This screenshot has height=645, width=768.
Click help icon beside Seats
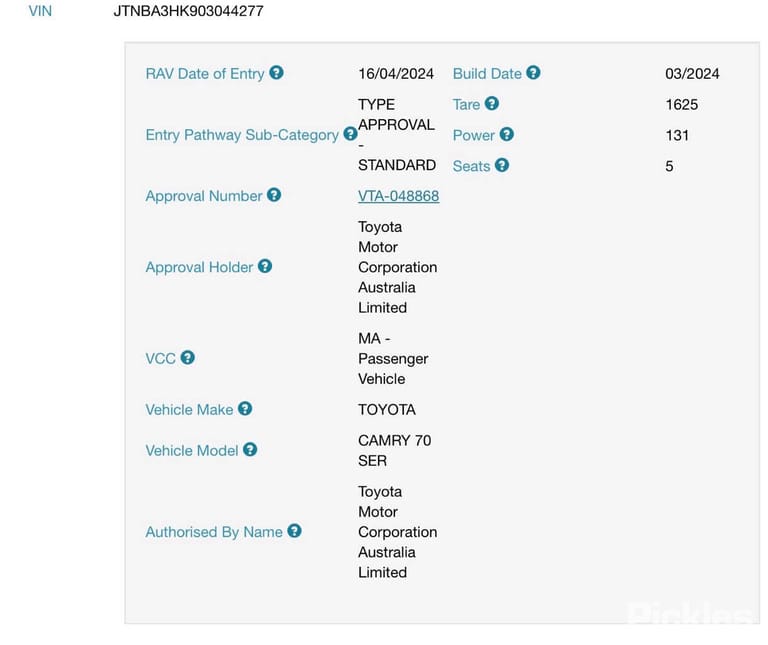[x=502, y=165]
